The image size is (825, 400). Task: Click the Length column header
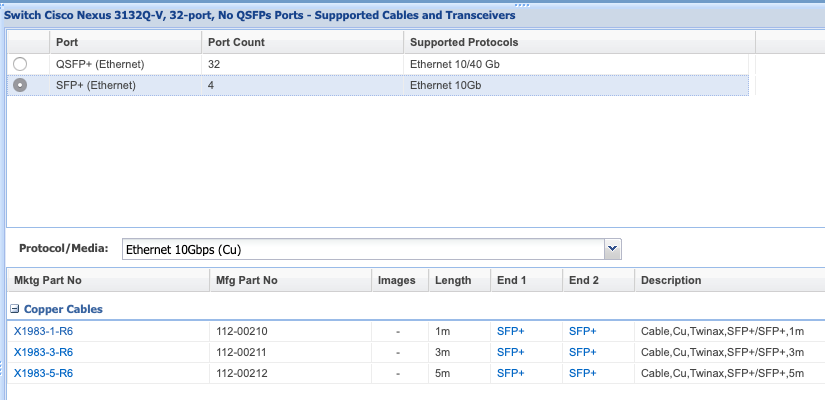click(x=453, y=280)
